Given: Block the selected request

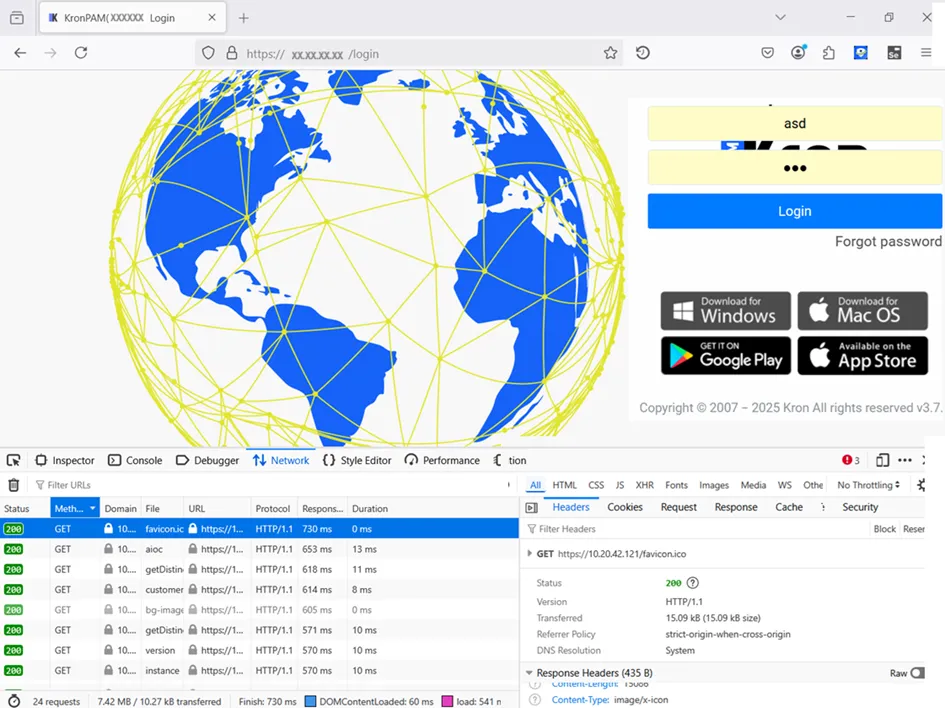Looking at the screenshot, I should (x=884, y=529).
